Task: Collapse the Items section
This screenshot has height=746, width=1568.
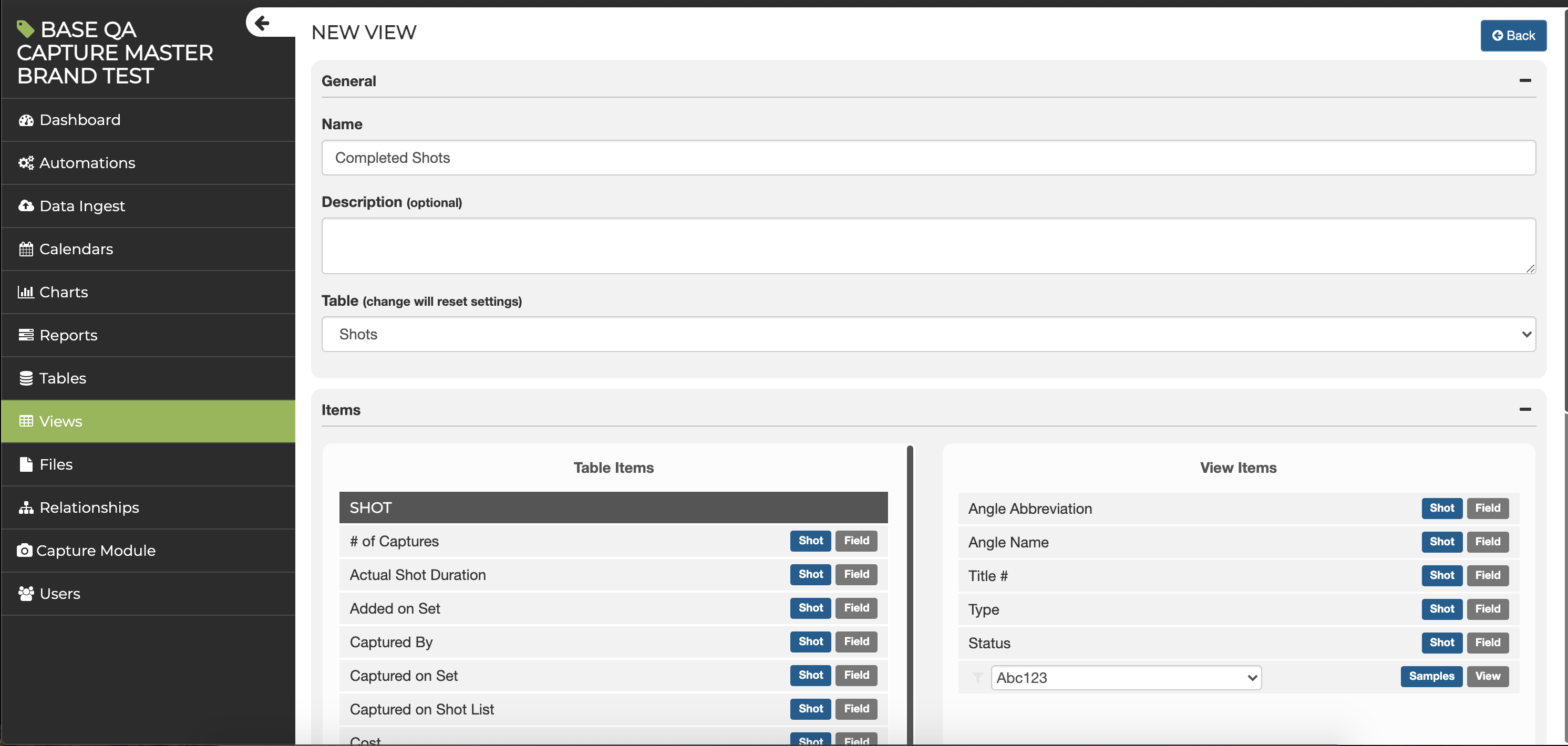Action: (x=1525, y=409)
